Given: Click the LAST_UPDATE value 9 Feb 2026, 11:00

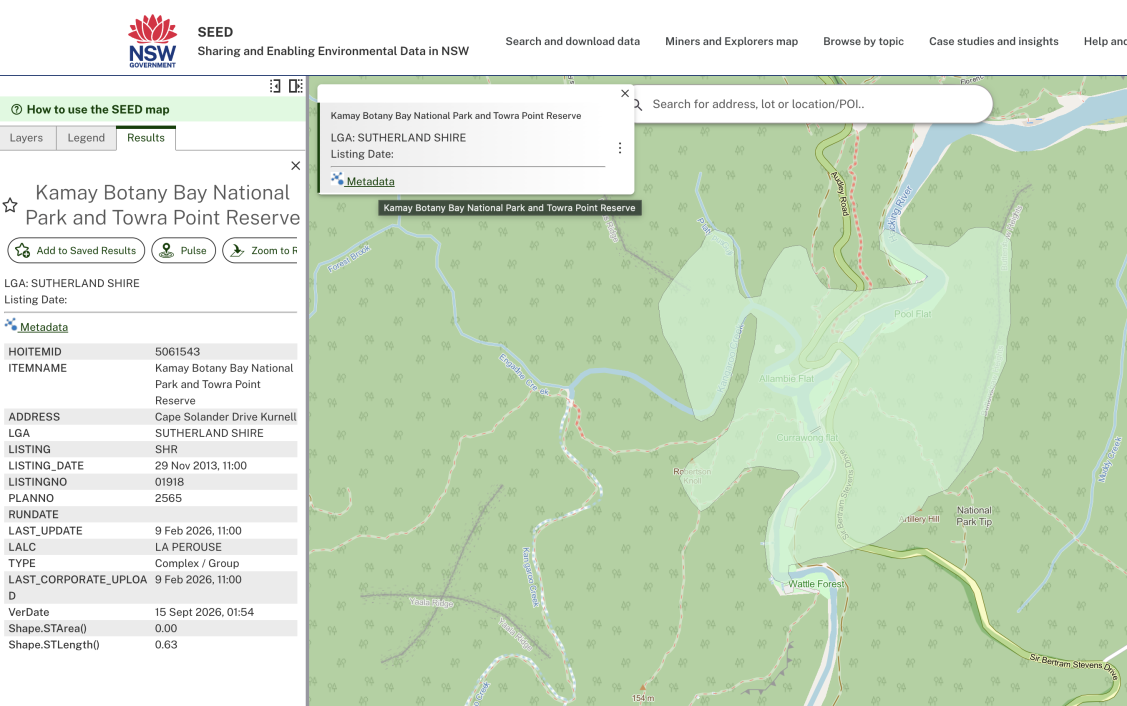Looking at the screenshot, I should coord(198,531).
